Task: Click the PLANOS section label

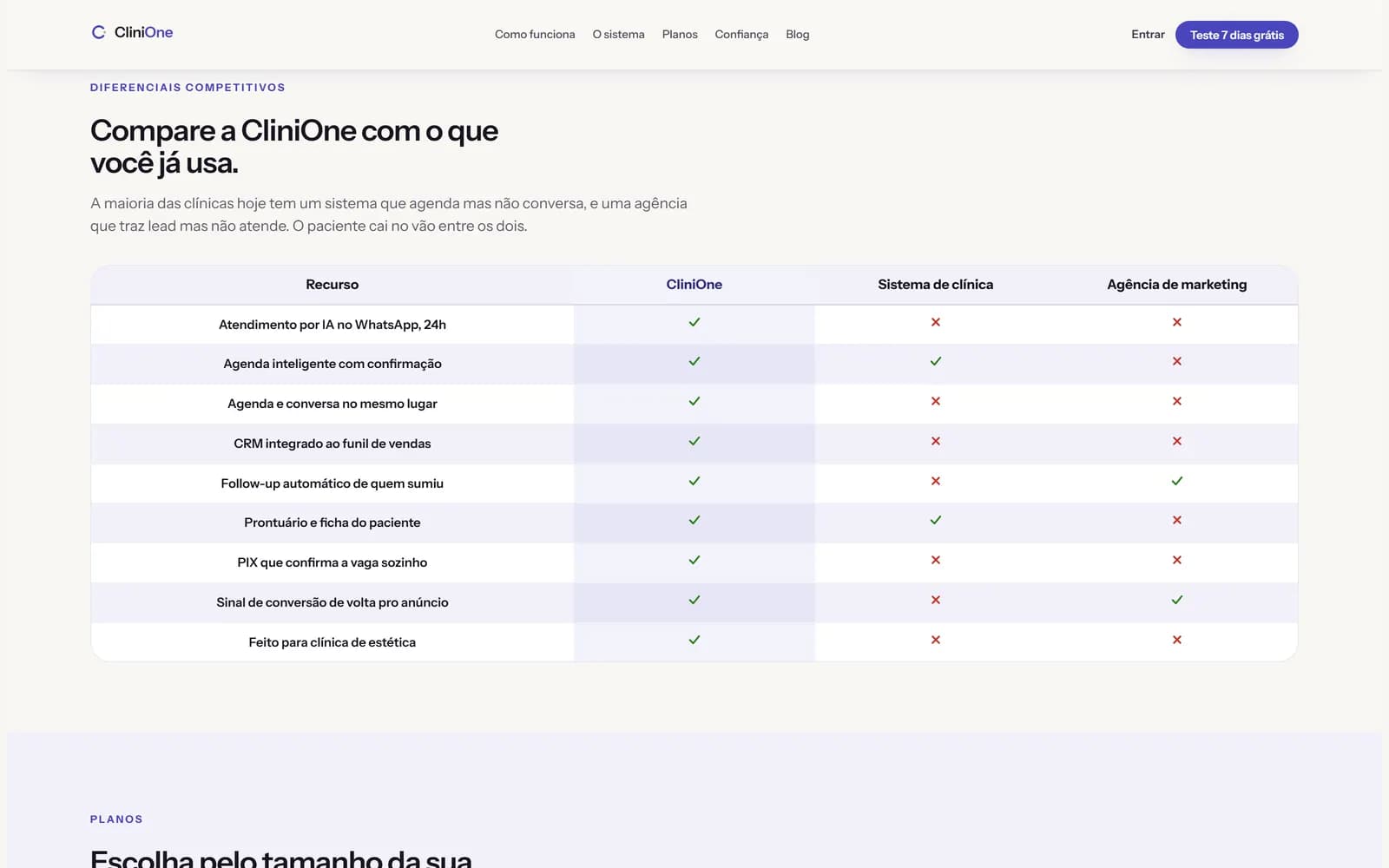Action: coord(116,819)
